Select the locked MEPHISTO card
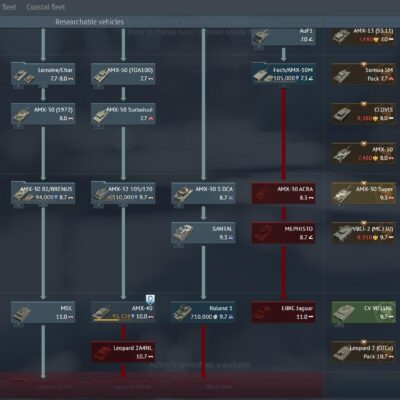 tap(283, 233)
